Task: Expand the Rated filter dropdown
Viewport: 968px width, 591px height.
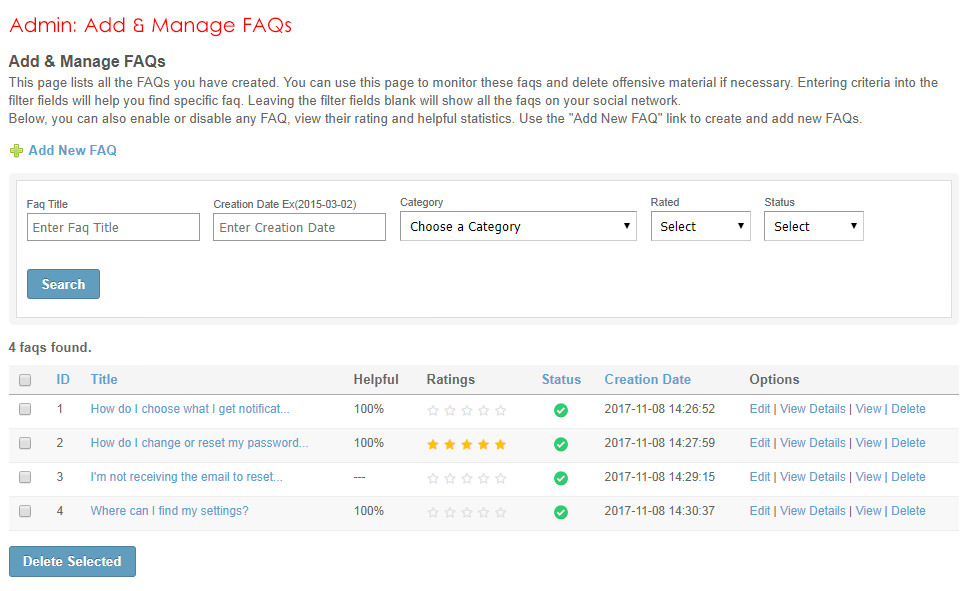Action: 700,227
